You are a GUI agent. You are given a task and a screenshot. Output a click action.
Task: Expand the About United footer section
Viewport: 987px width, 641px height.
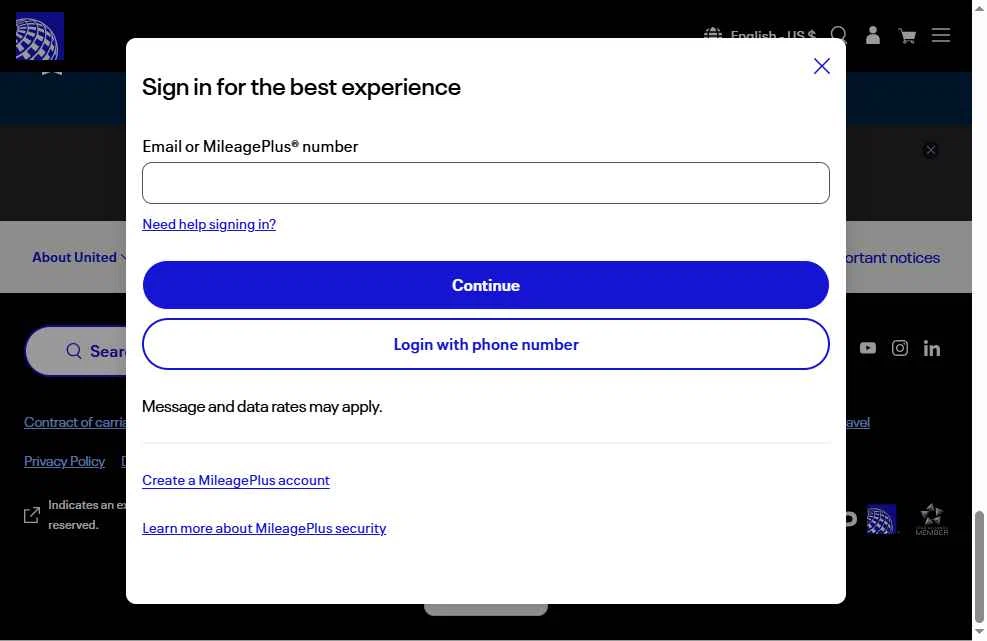pos(79,258)
